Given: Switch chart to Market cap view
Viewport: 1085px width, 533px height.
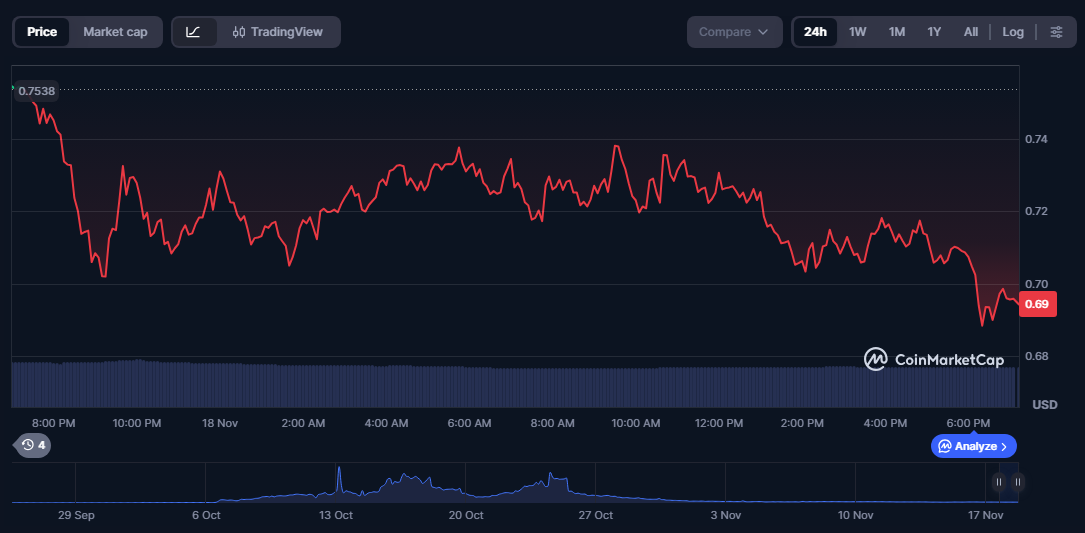Looking at the screenshot, I should tap(115, 32).
